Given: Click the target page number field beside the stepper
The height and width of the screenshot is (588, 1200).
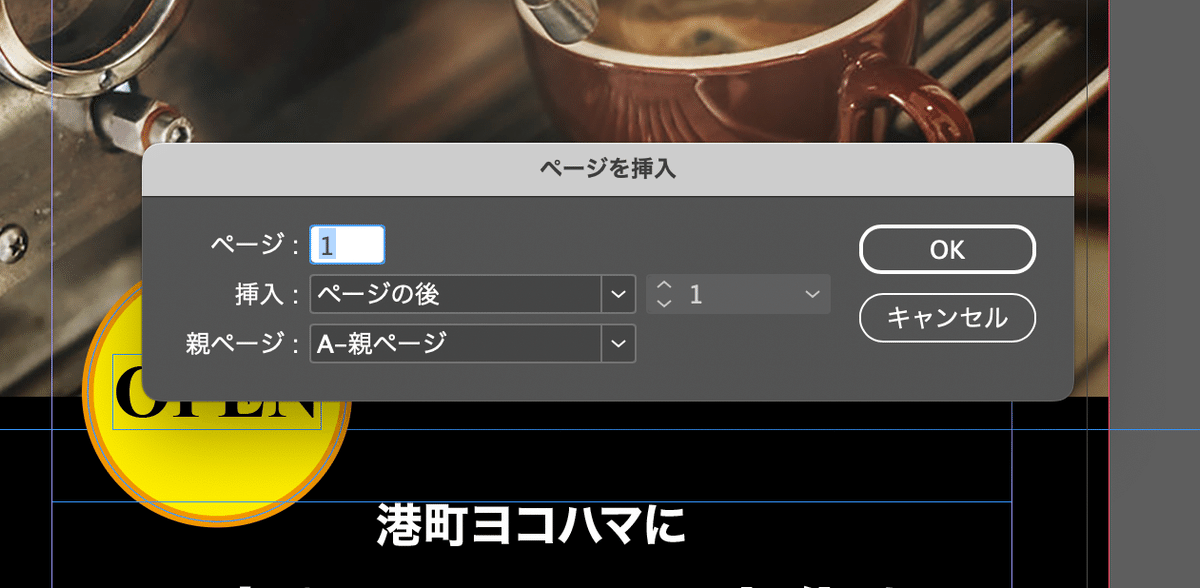Looking at the screenshot, I should tap(738, 294).
